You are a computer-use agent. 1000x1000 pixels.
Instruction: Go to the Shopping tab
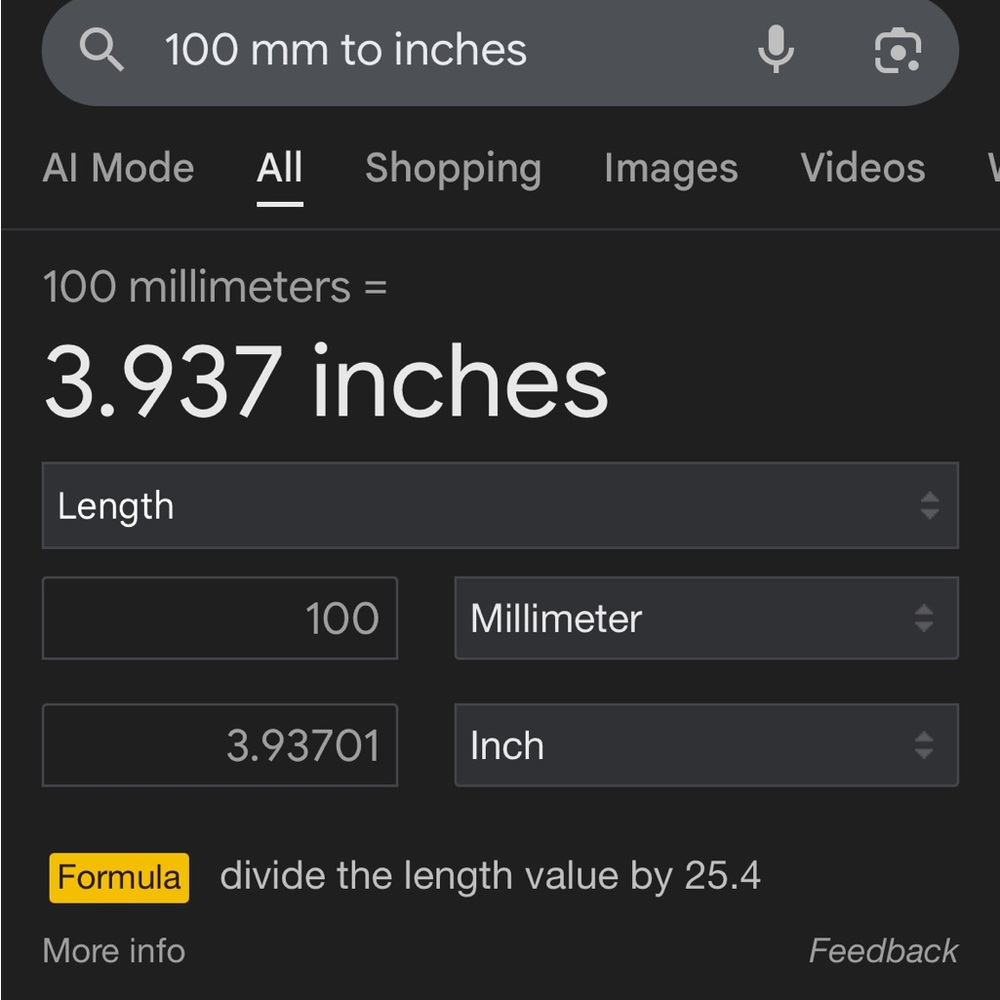453,170
